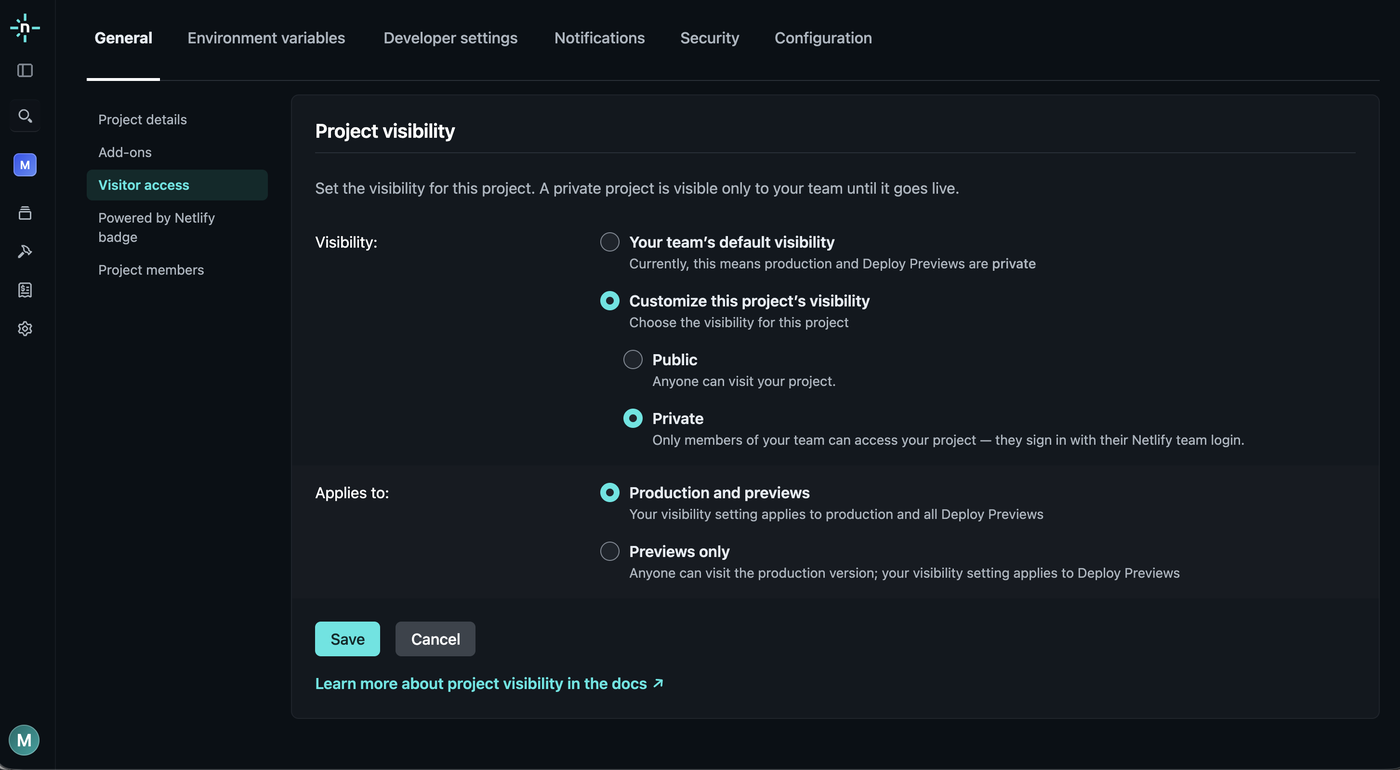Open the user profile avatar at bottom
The height and width of the screenshot is (770, 1400).
[x=24, y=741]
